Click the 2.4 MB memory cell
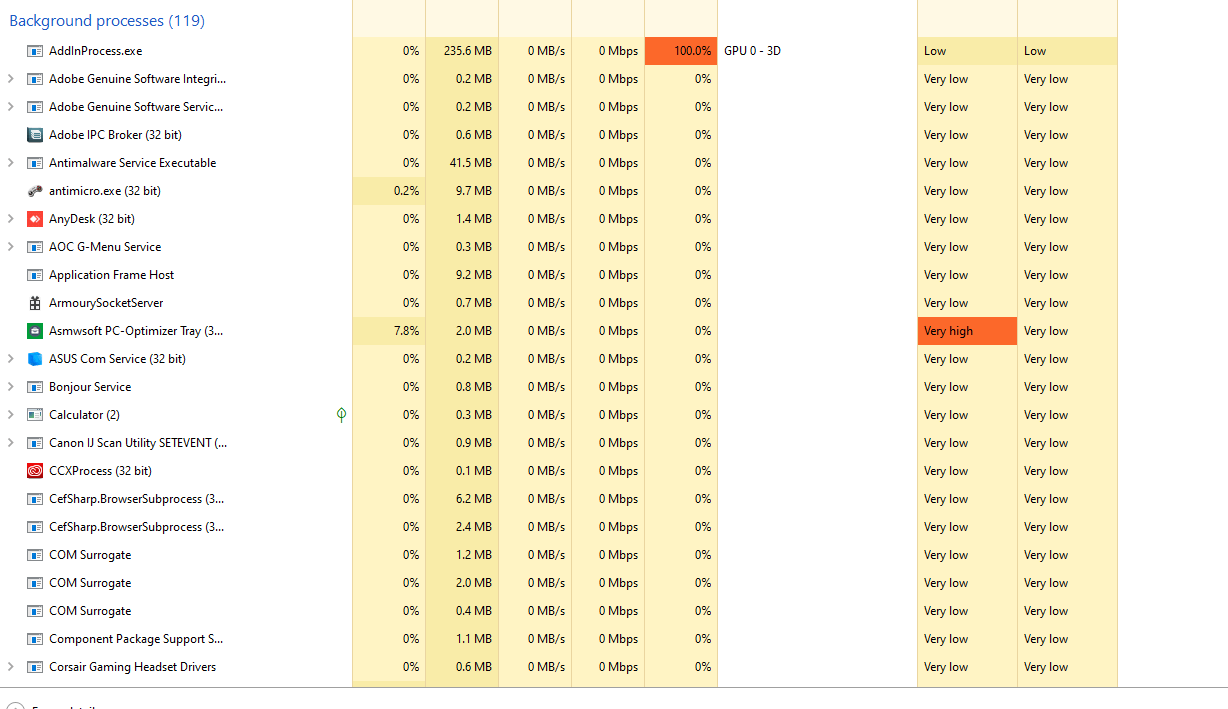The width and height of the screenshot is (1228, 709). coord(462,527)
